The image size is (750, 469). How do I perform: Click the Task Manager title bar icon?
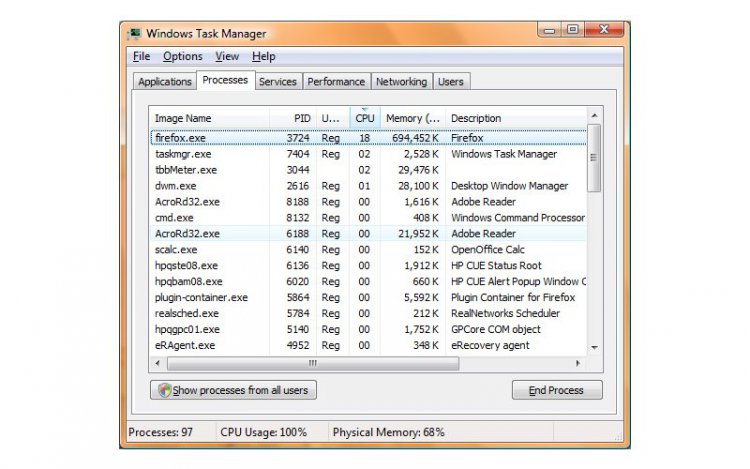(135, 33)
